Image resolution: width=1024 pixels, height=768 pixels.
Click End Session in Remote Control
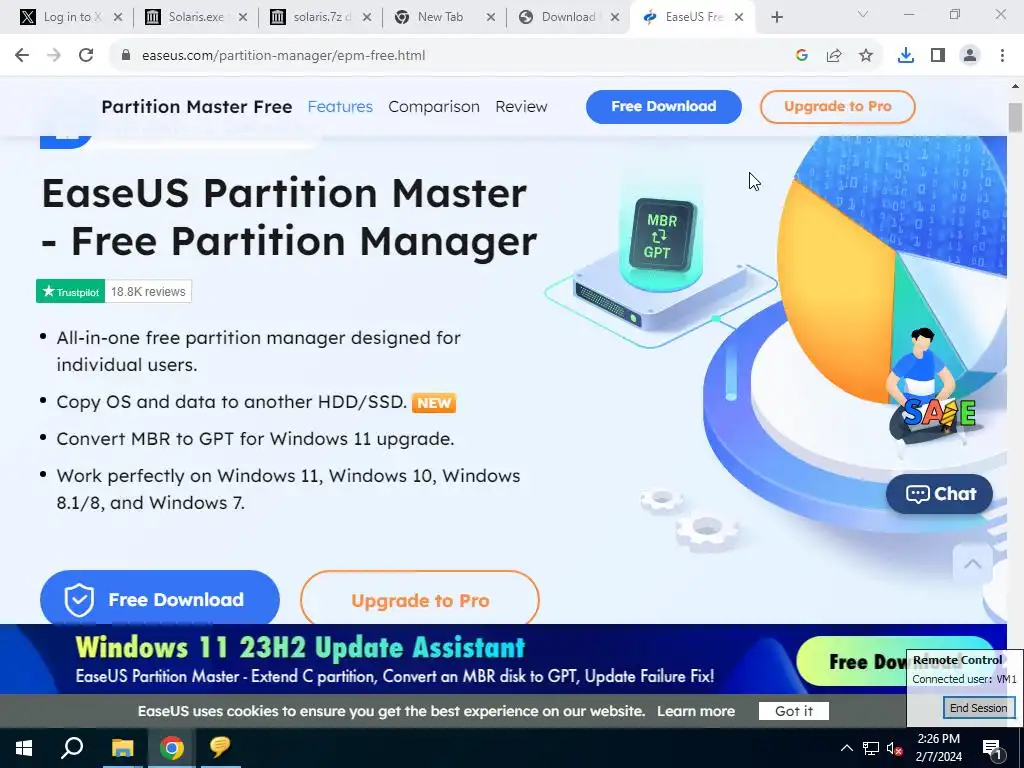tap(978, 708)
